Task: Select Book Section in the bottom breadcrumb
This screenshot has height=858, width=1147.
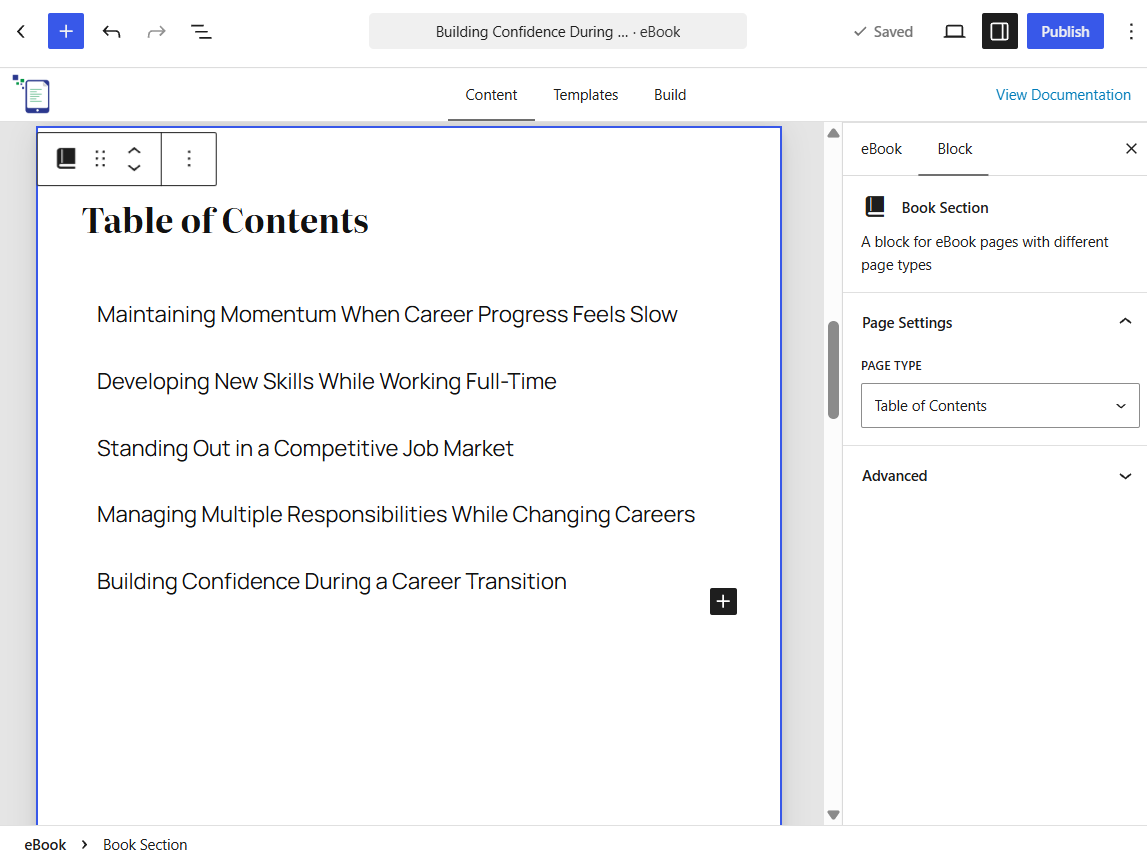Action: tap(145, 844)
